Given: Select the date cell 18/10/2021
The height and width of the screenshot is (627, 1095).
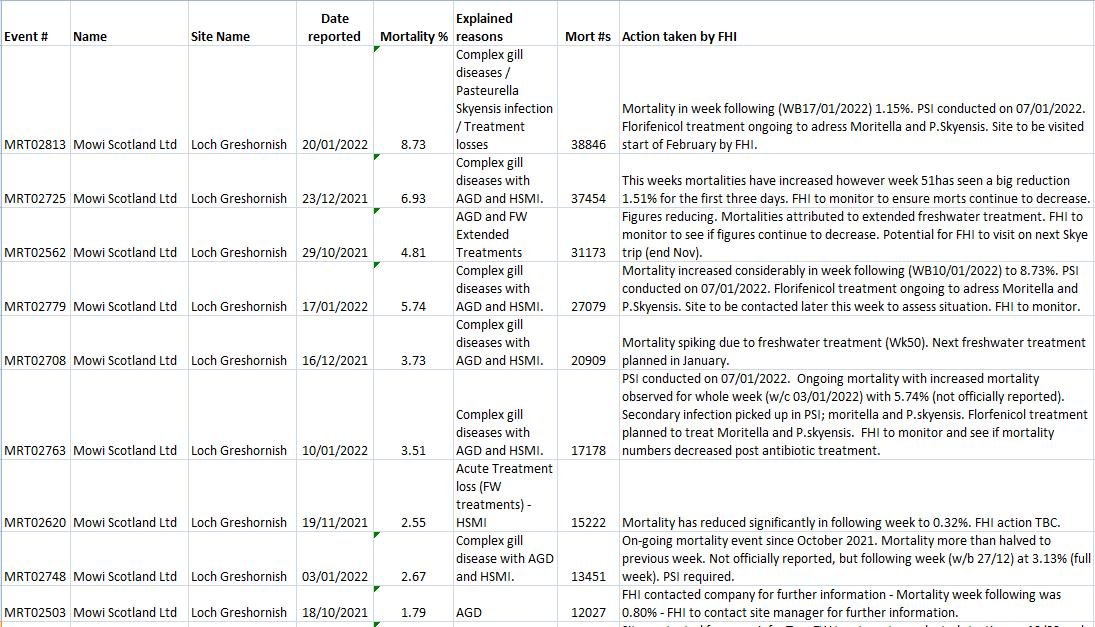Looking at the screenshot, I should 334,613.
